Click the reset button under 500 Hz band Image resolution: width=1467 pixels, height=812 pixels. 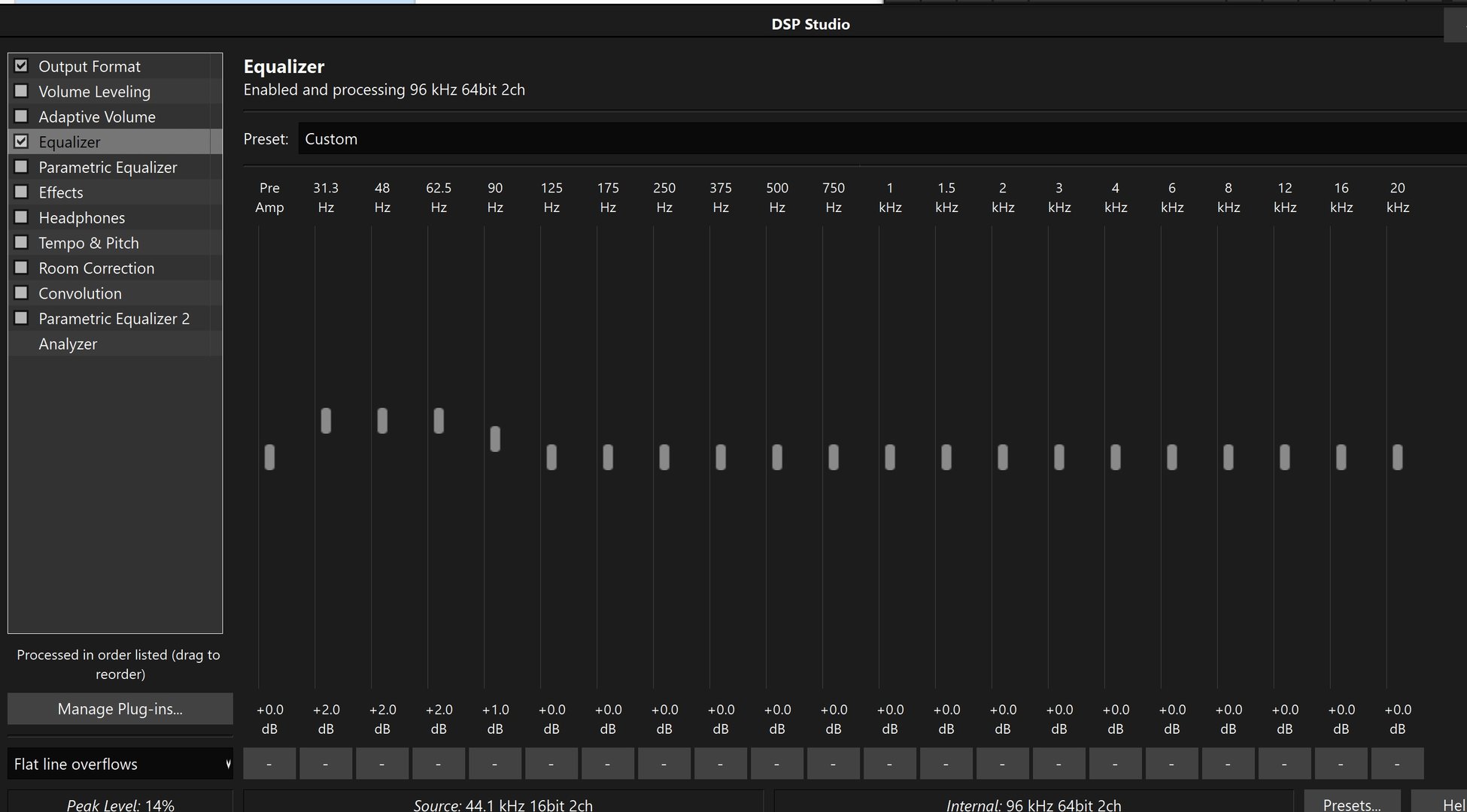776,763
